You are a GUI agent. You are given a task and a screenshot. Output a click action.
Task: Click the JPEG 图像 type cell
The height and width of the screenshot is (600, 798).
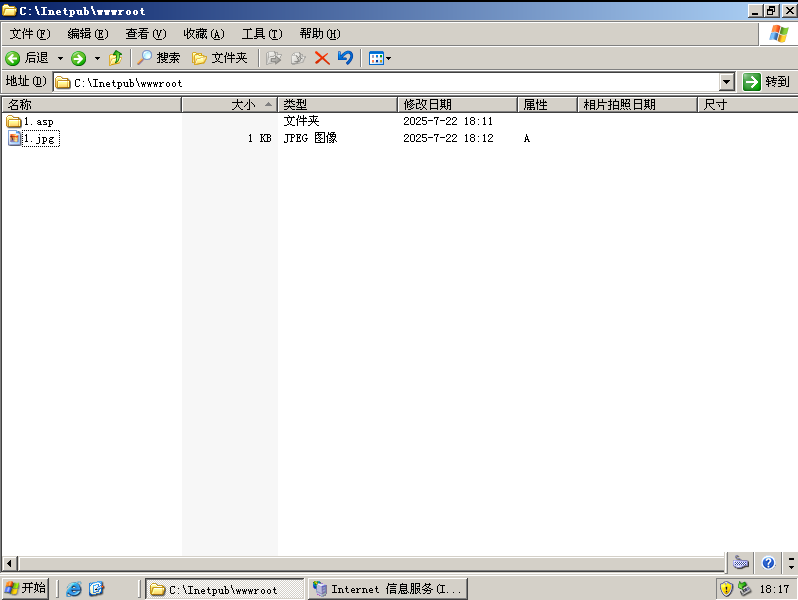pyautogui.click(x=310, y=138)
